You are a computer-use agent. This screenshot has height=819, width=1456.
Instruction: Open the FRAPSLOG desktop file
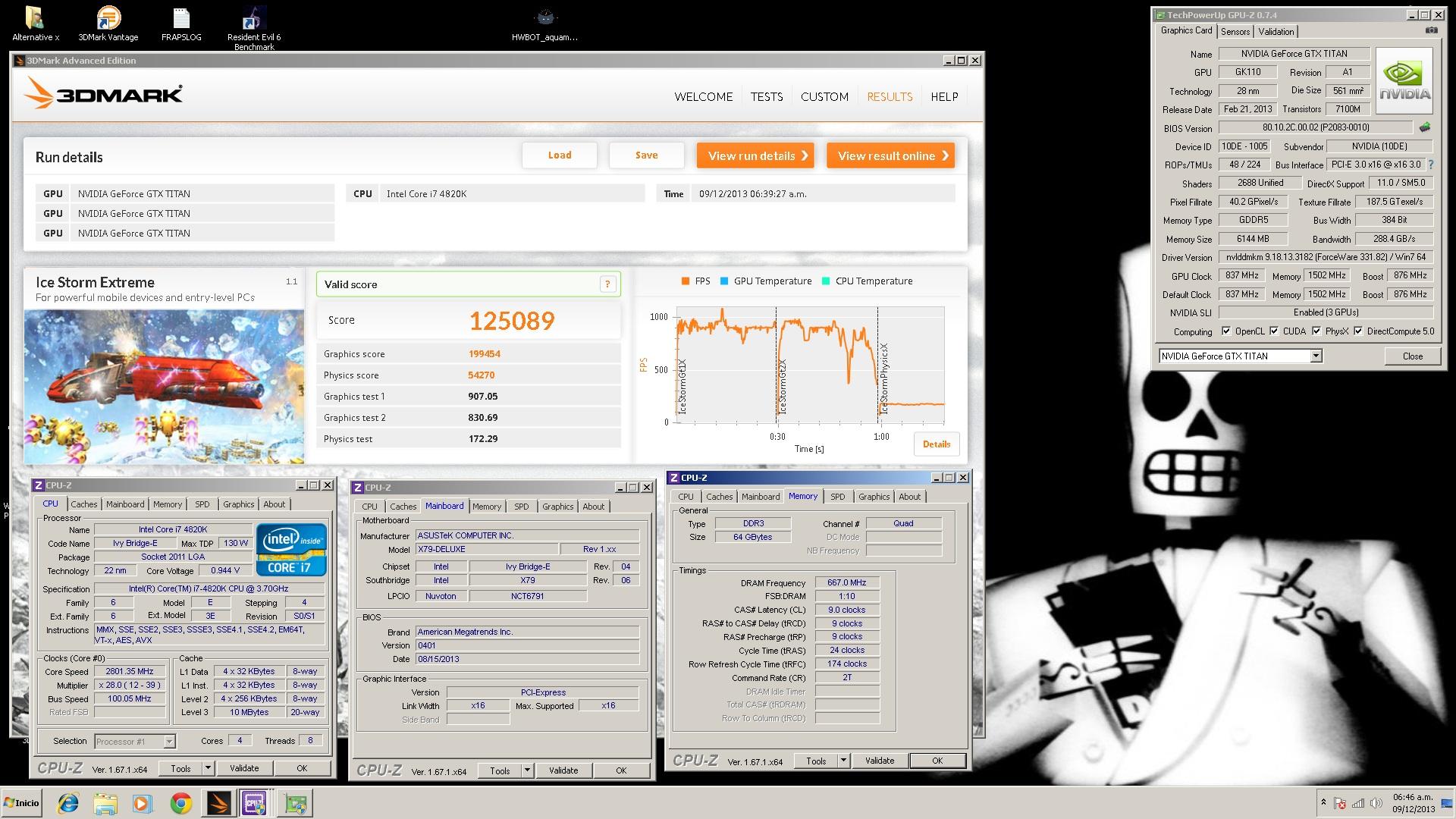click(181, 23)
